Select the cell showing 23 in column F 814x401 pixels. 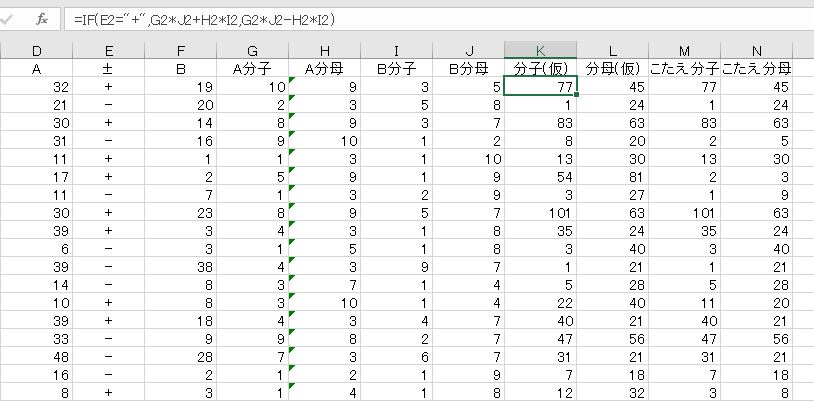click(x=181, y=213)
